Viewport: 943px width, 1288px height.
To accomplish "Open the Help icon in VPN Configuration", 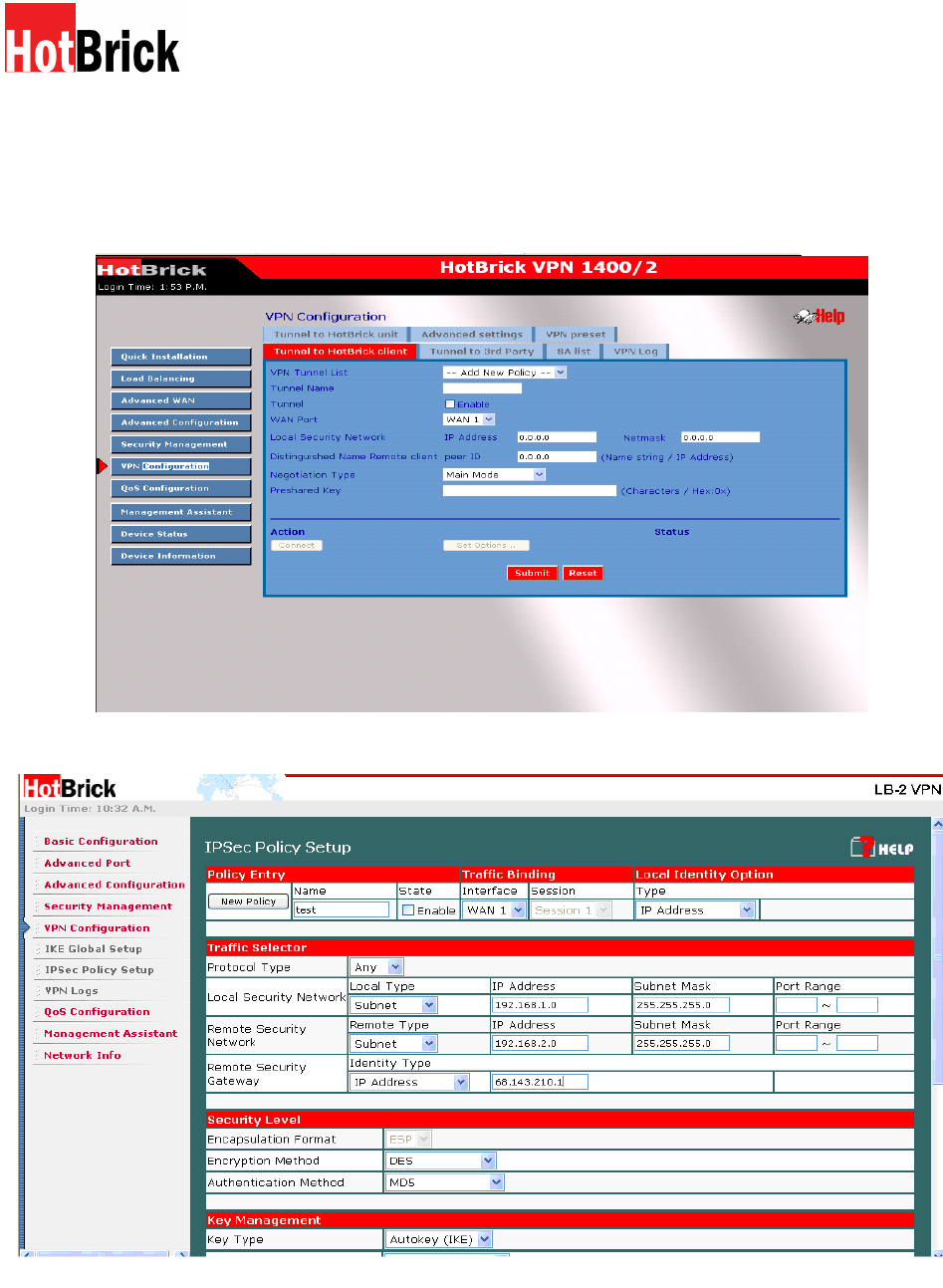I will tap(820, 316).
